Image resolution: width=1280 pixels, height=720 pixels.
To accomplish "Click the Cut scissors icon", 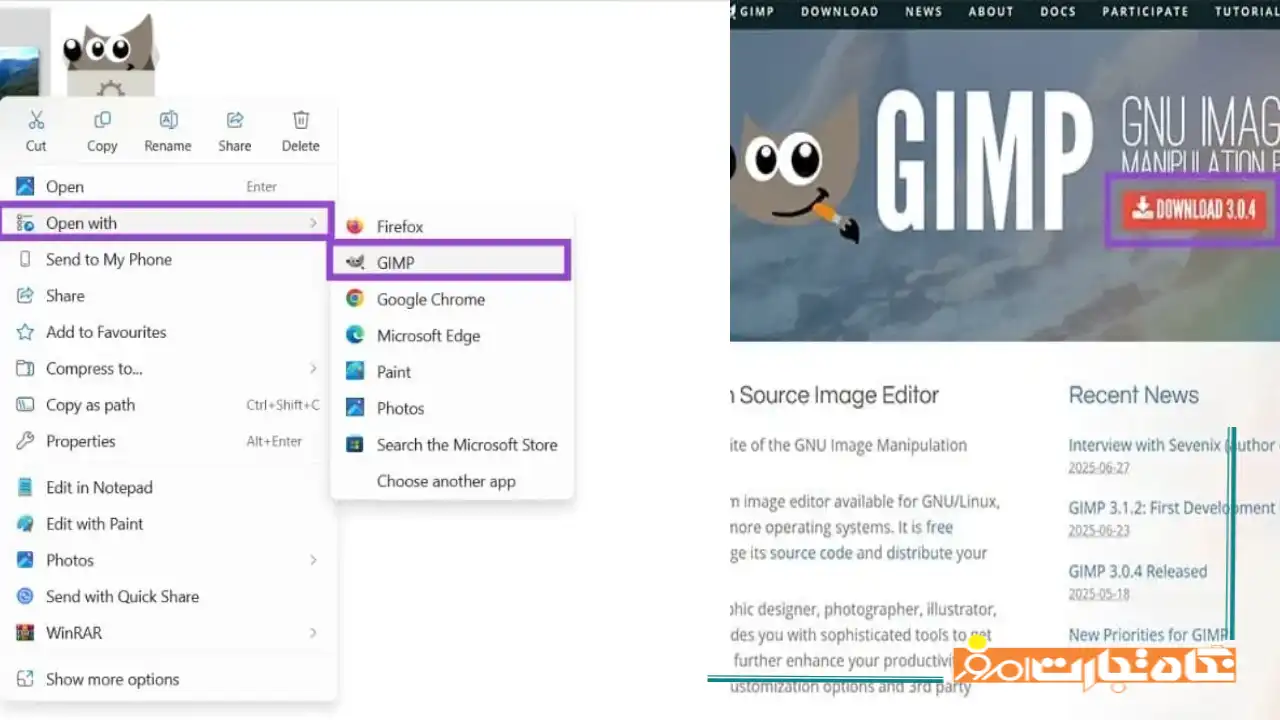I will click(36, 121).
